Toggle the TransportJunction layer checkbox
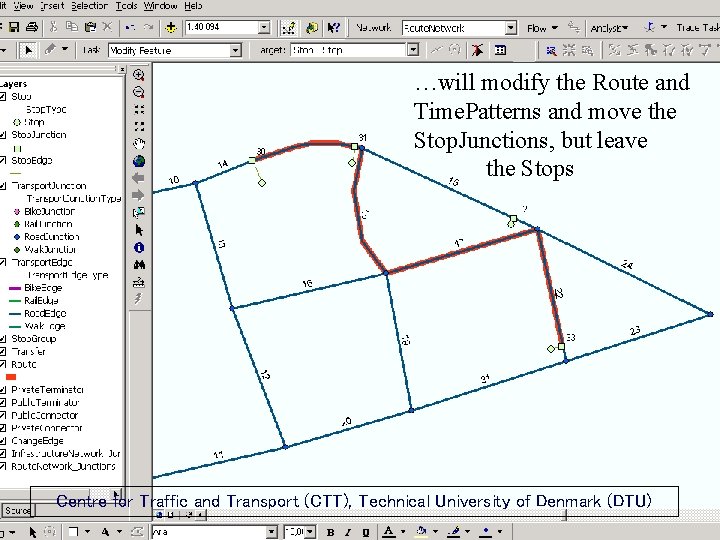This screenshot has width=720, height=540. point(3,186)
